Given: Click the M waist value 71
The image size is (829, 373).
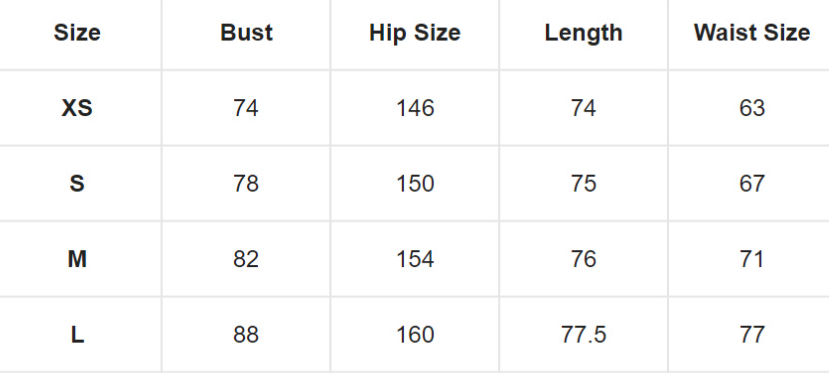Looking at the screenshot, I should [752, 259].
